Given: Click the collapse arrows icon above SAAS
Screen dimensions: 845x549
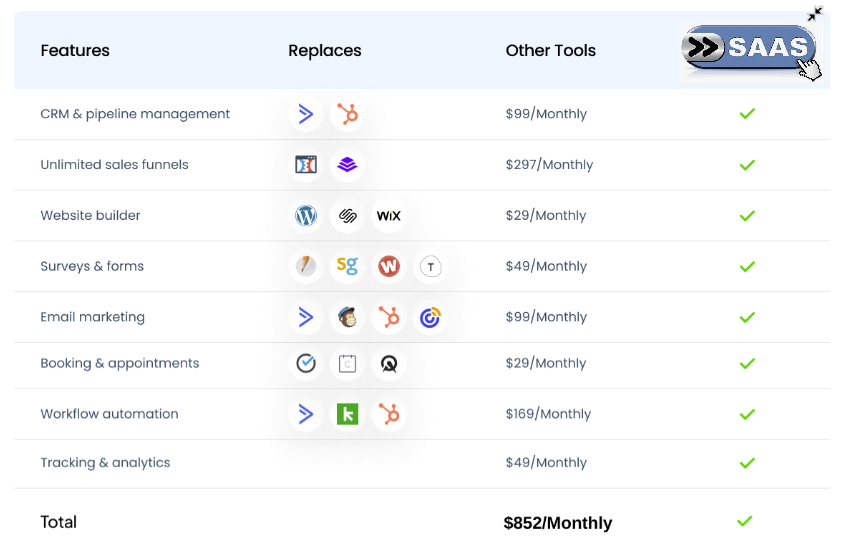Looking at the screenshot, I should point(815,14).
